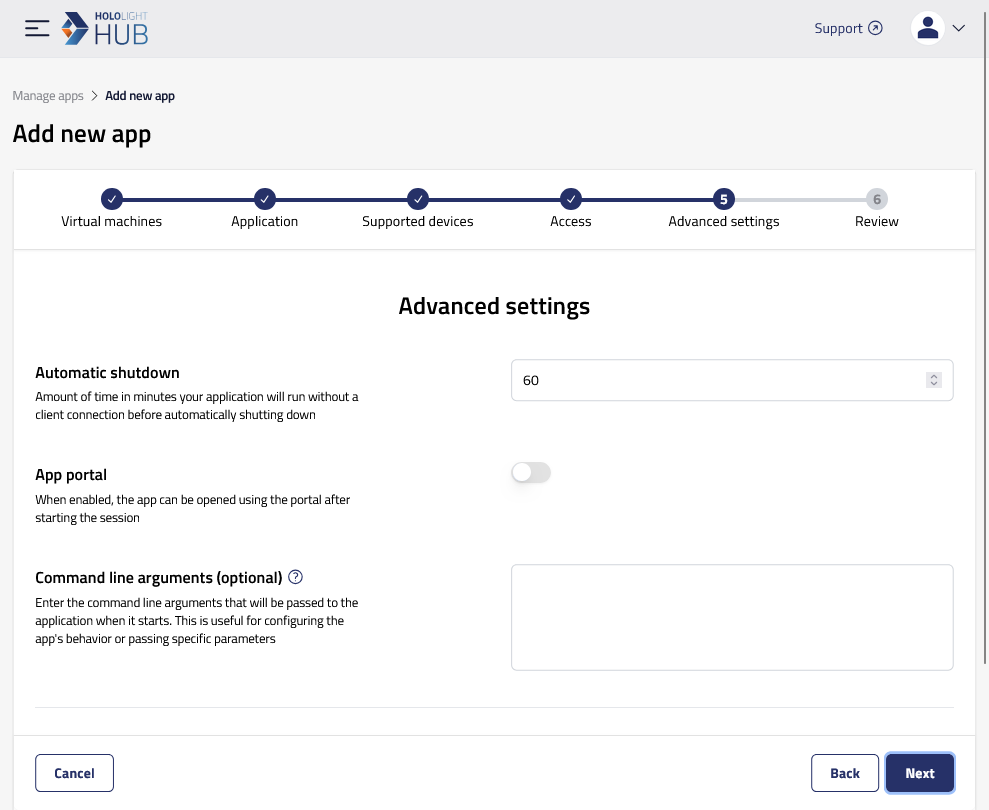Click the Cancel button
This screenshot has width=989, height=810.
tap(74, 773)
